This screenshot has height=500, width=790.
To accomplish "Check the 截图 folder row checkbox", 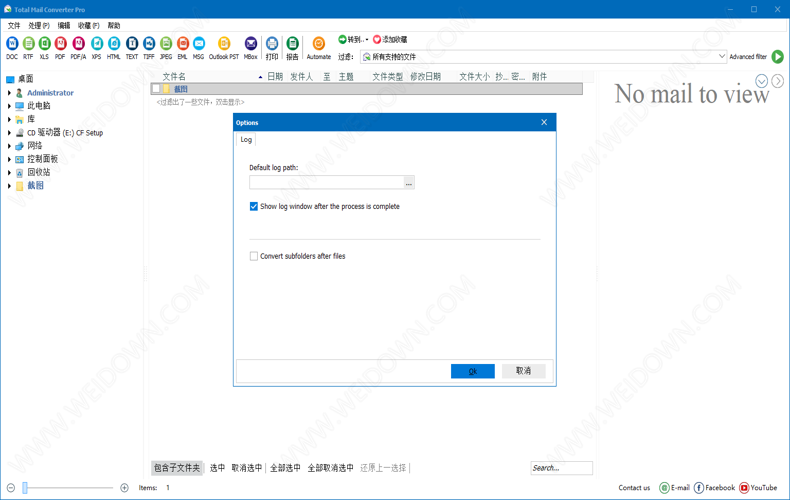I will (156, 89).
